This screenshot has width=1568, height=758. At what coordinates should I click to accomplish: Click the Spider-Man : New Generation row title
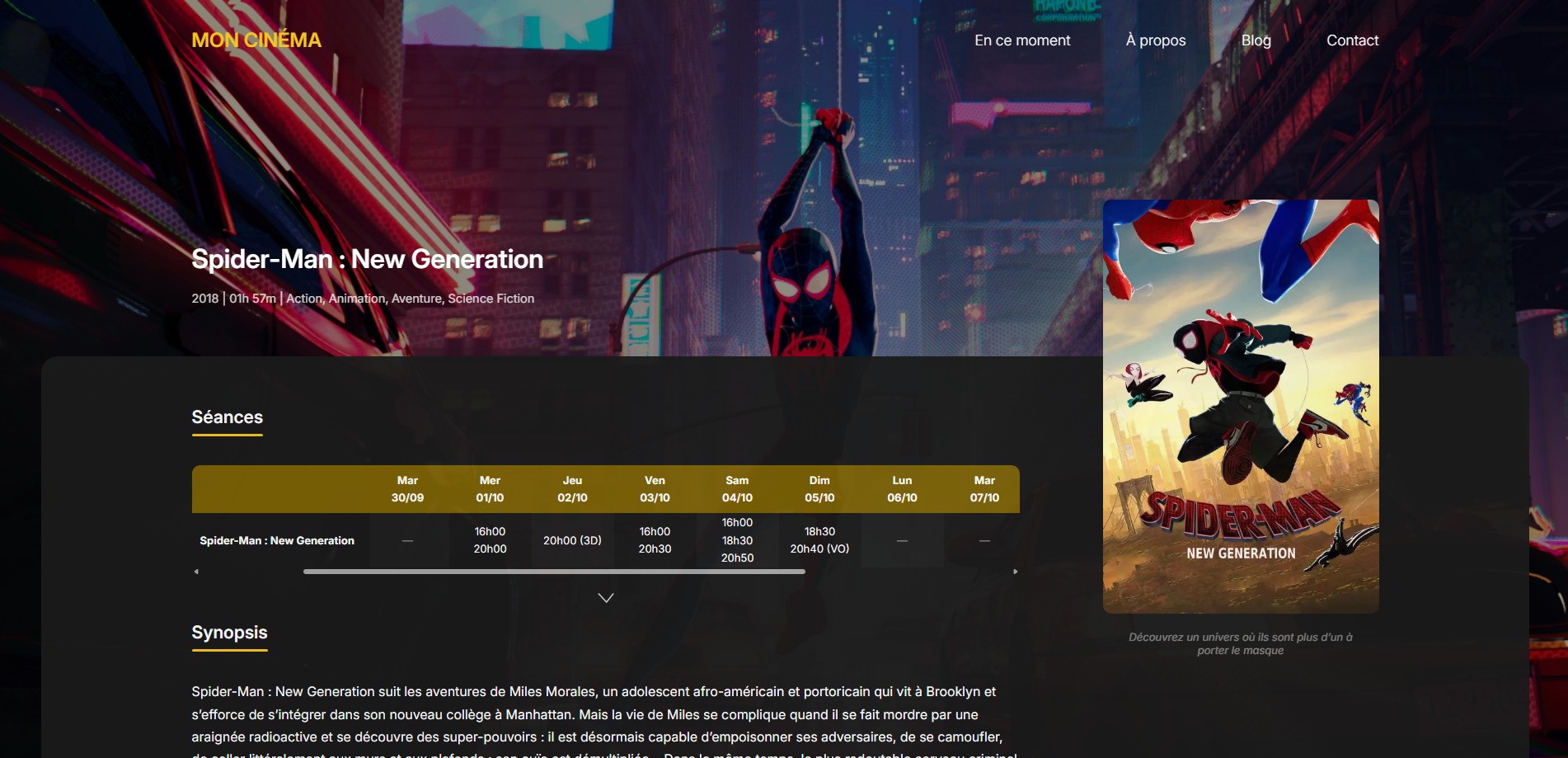click(x=277, y=540)
